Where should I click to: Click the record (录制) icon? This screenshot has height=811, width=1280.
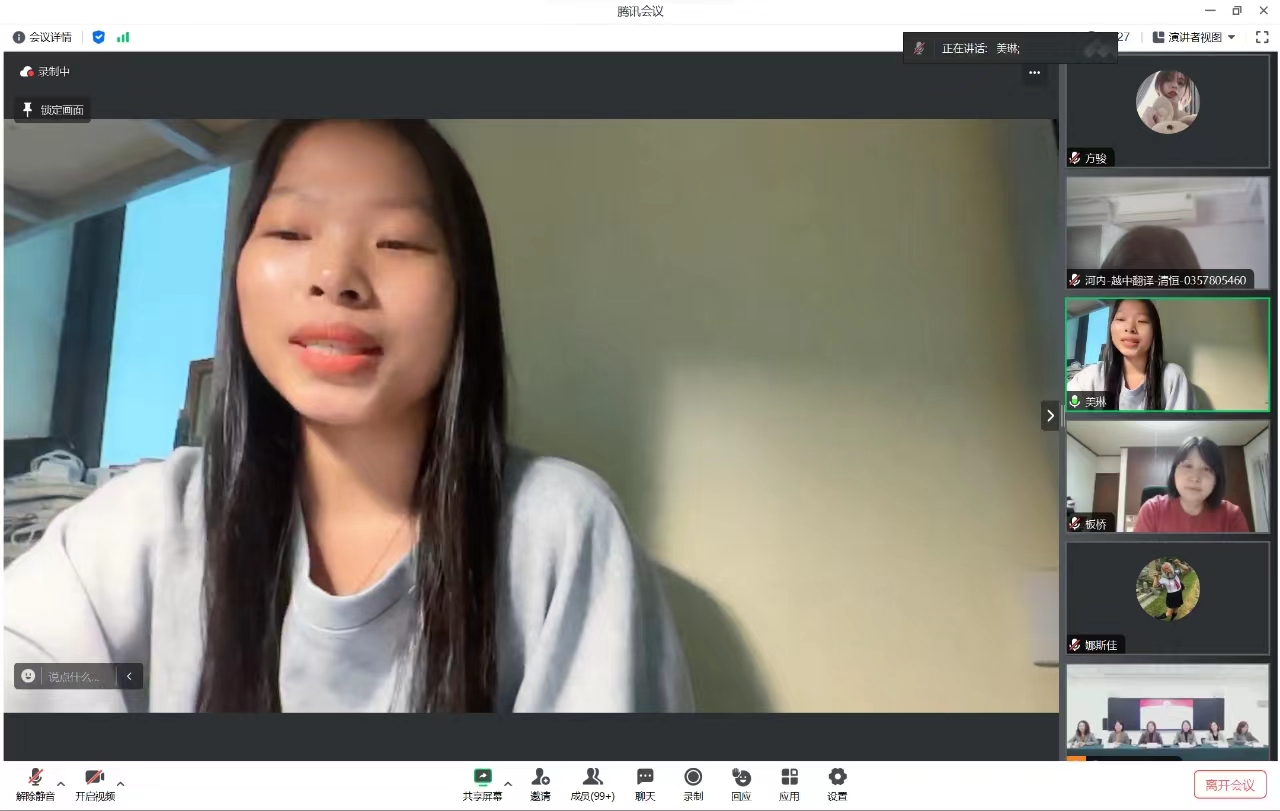pyautogui.click(x=693, y=783)
